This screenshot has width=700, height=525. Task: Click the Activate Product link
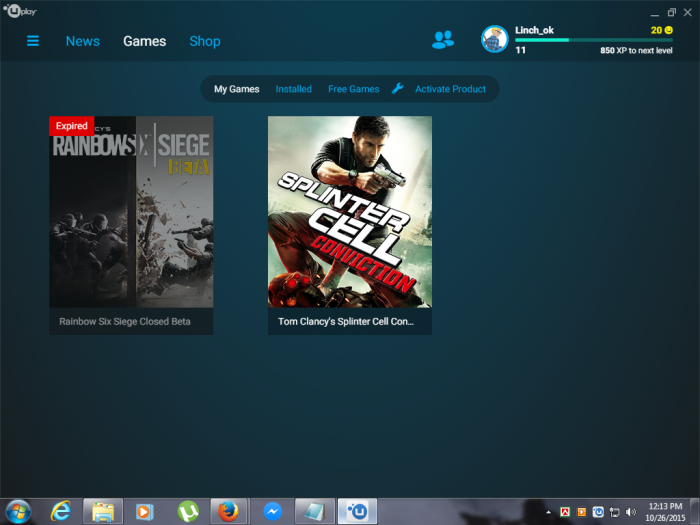[x=450, y=89]
